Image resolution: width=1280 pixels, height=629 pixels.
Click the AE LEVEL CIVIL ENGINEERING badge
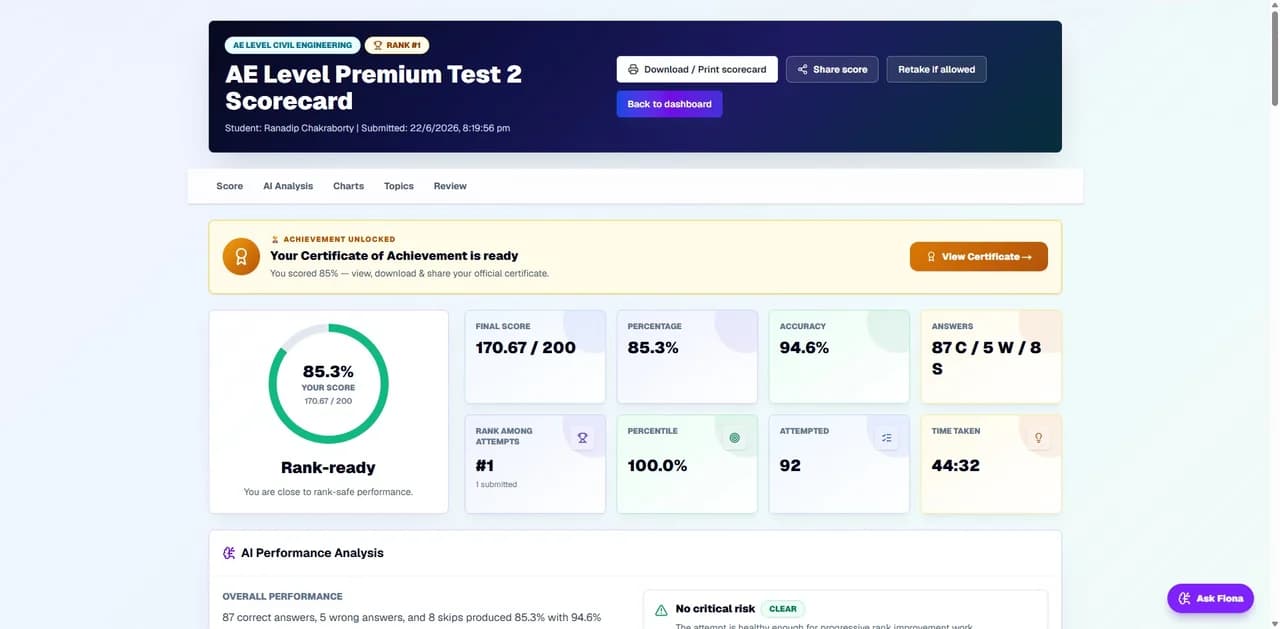point(292,45)
